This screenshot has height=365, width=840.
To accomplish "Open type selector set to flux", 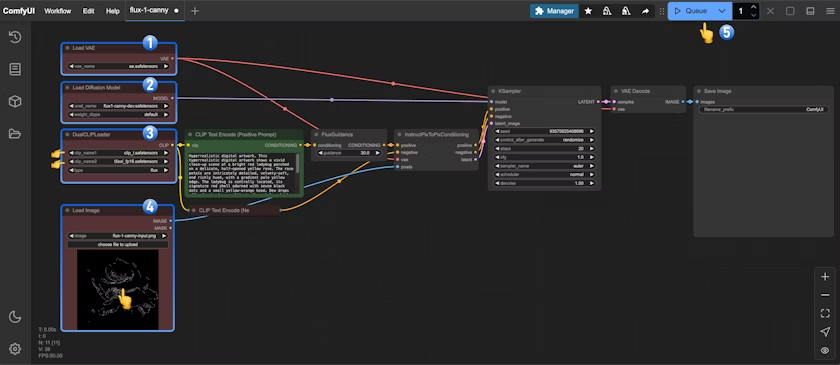I will [x=118, y=170].
